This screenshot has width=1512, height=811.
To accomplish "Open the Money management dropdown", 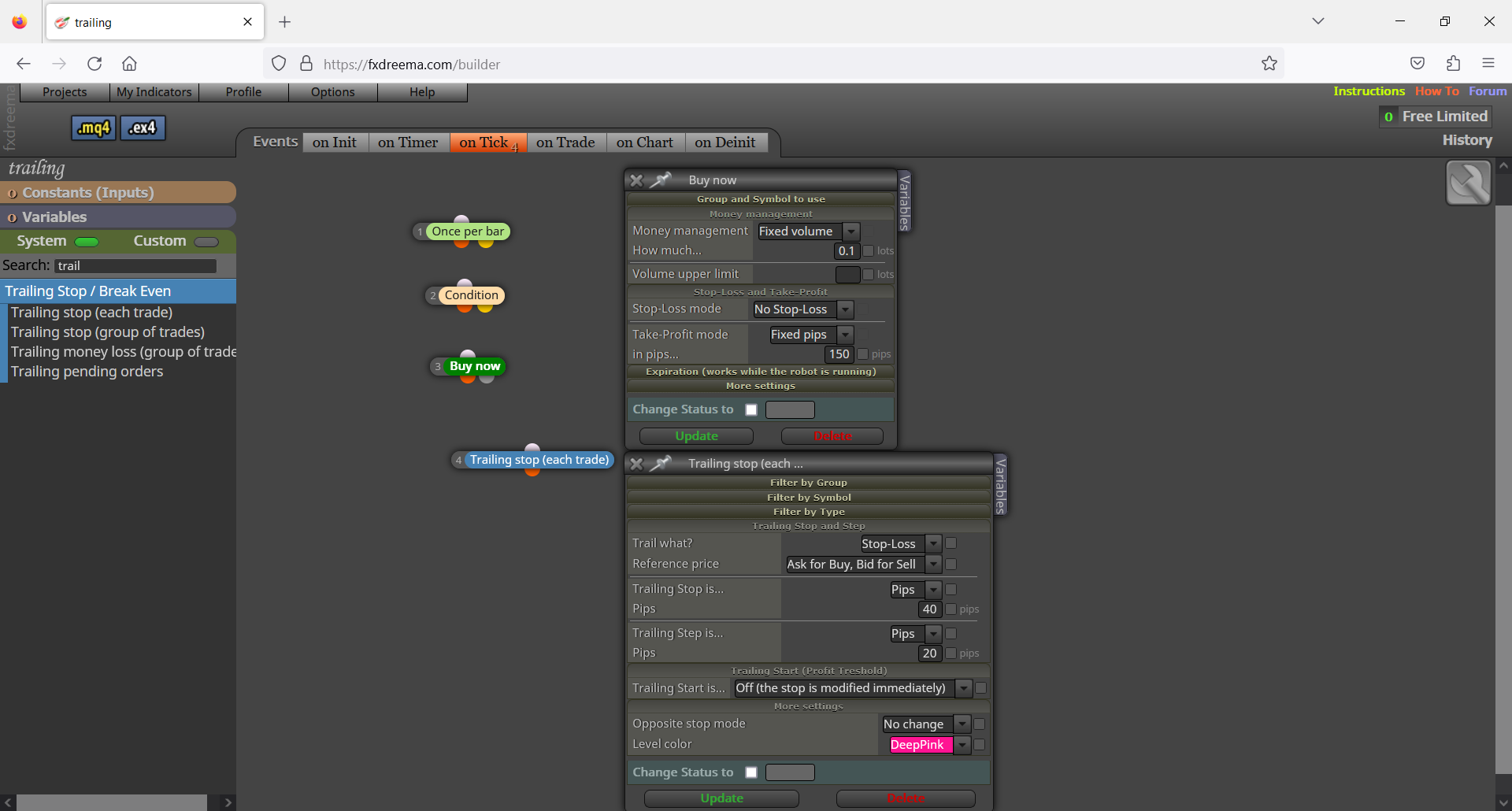I will tap(809, 231).
